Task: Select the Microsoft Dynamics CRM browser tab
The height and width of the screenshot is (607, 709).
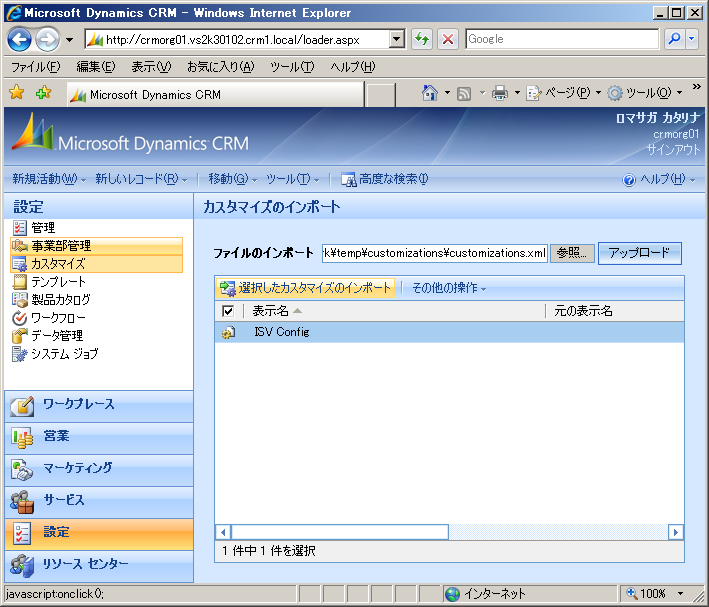Action: [215, 95]
